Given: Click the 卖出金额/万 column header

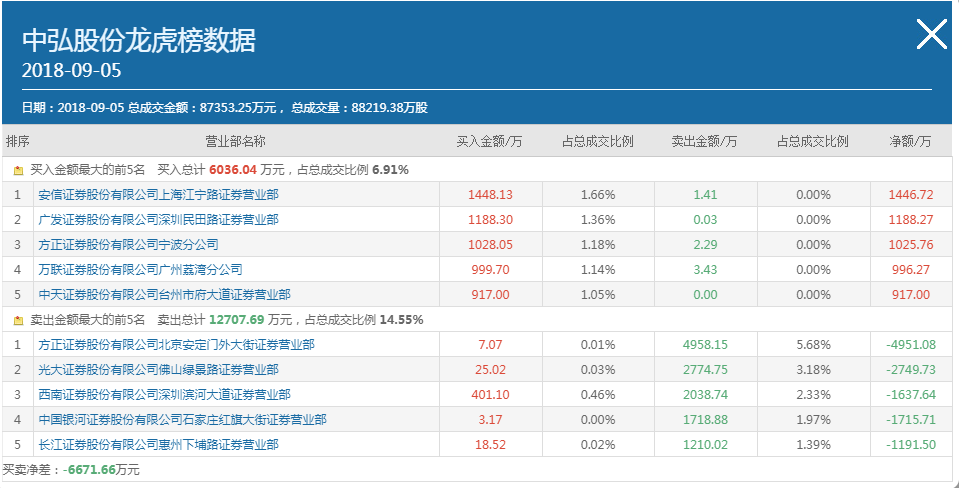Looking at the screenshot, I should click(x=705, y=142).
